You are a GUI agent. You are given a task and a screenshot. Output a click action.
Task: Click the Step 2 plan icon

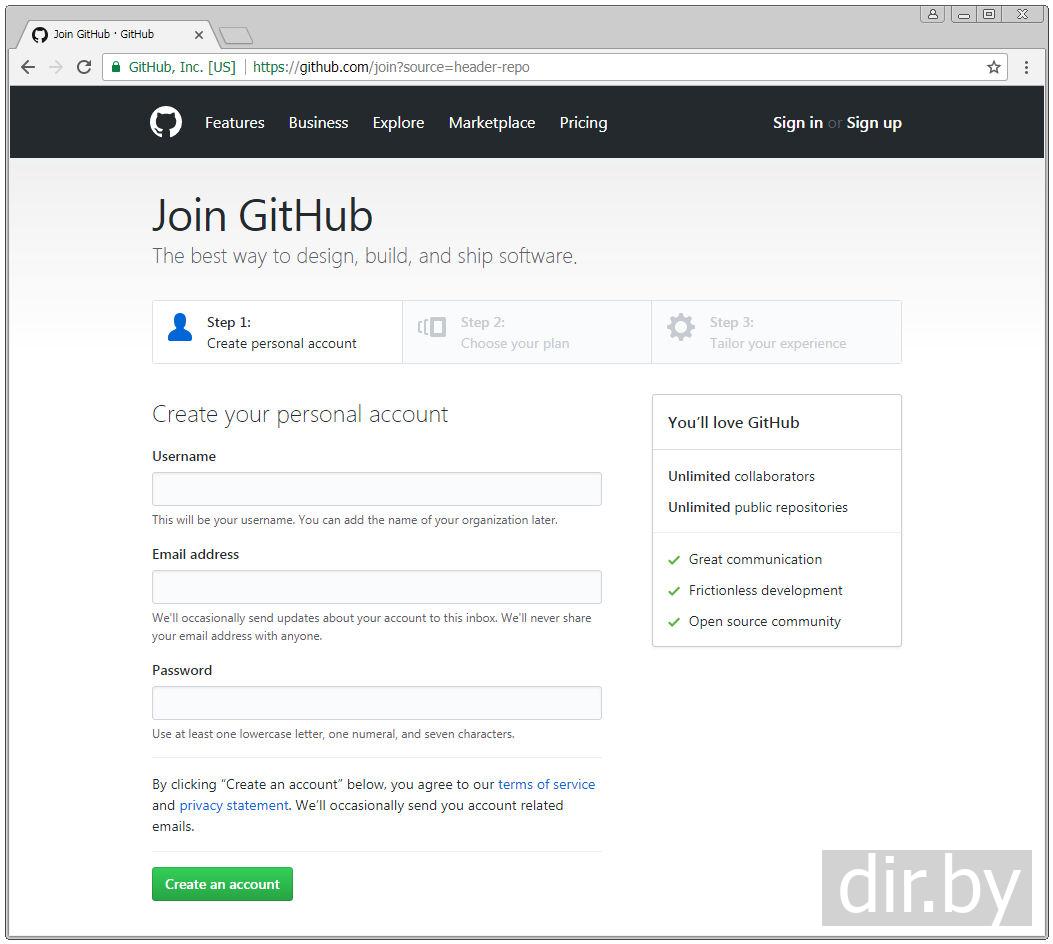[x=432, y=327]
